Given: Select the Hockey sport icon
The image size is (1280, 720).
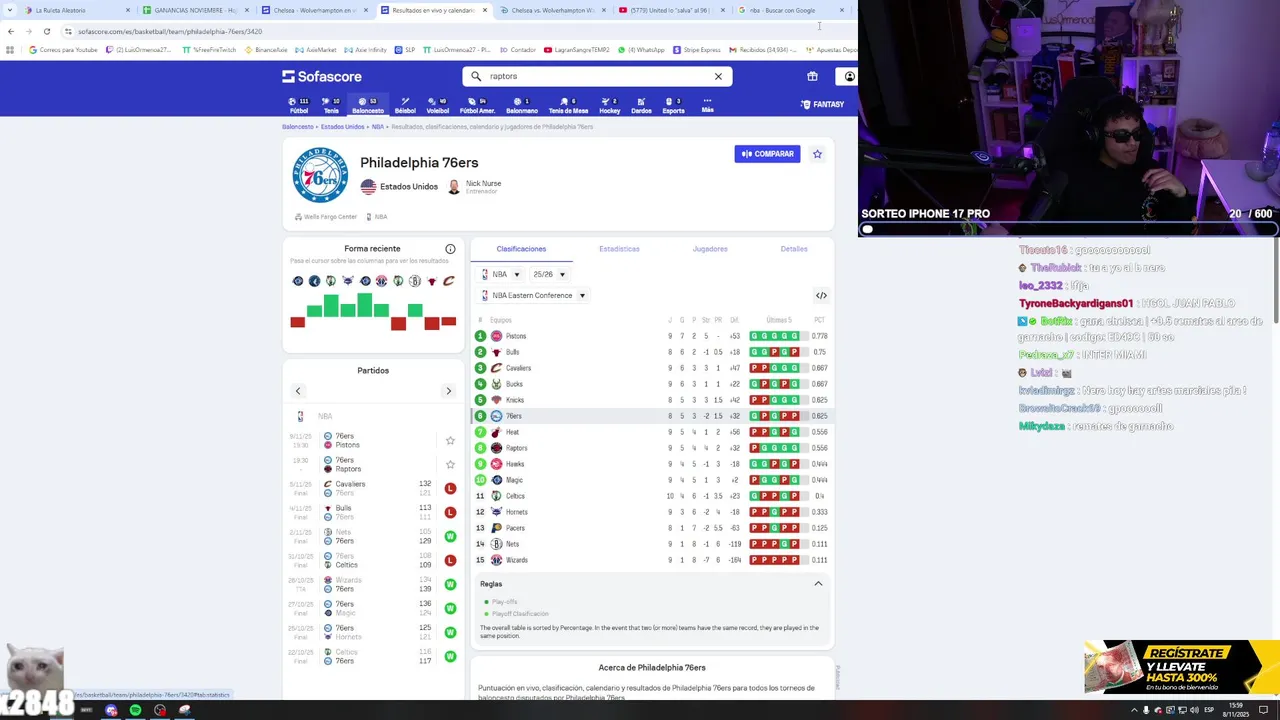Looking at the screenshot, I should (x=610, y=105).
